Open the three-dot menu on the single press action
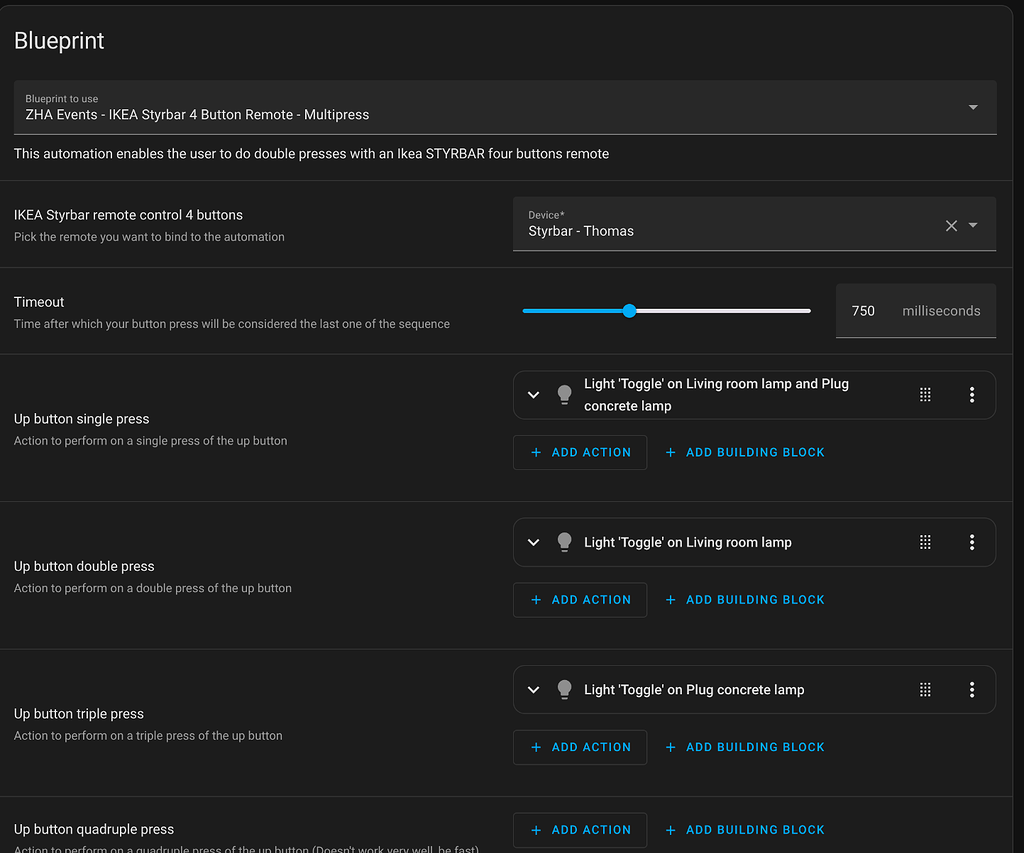 click(x=972, y=394)
